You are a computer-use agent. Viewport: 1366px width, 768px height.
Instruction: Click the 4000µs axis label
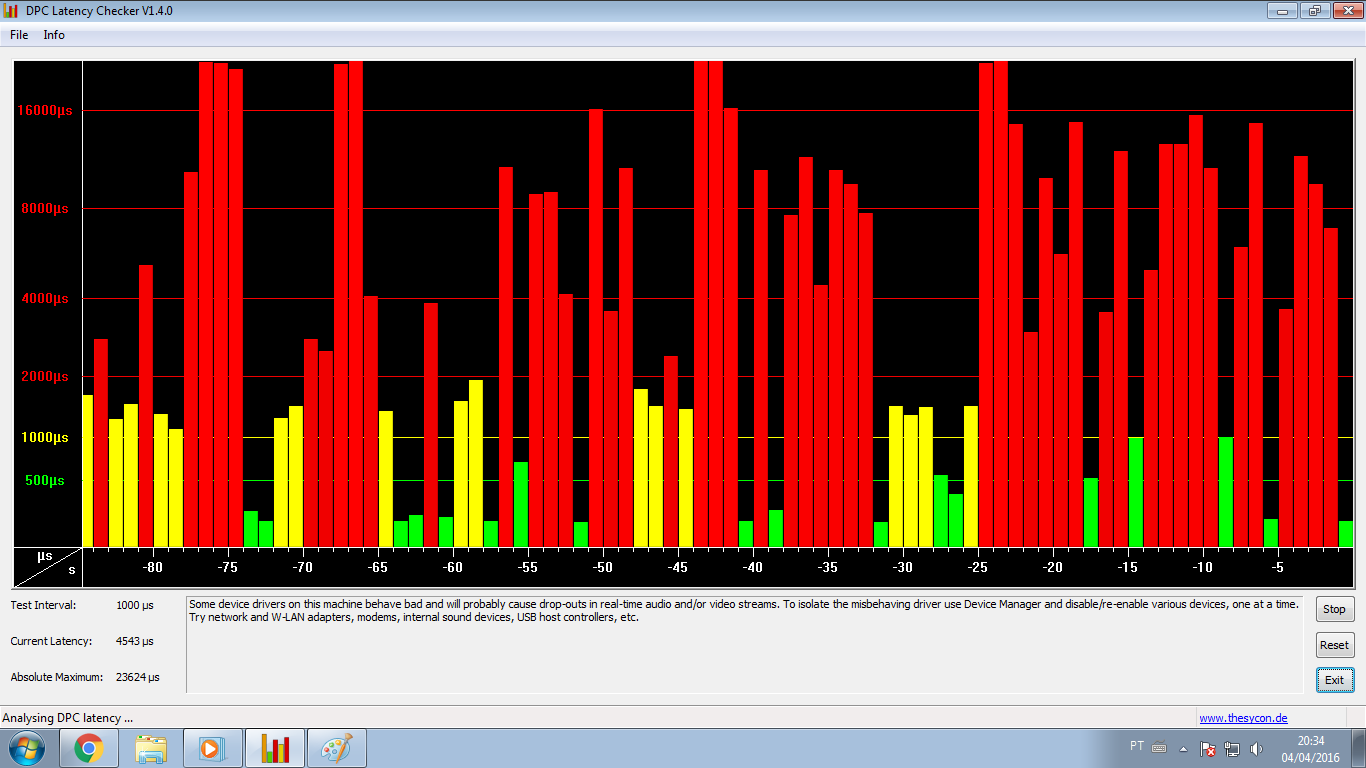click(46, 299)
